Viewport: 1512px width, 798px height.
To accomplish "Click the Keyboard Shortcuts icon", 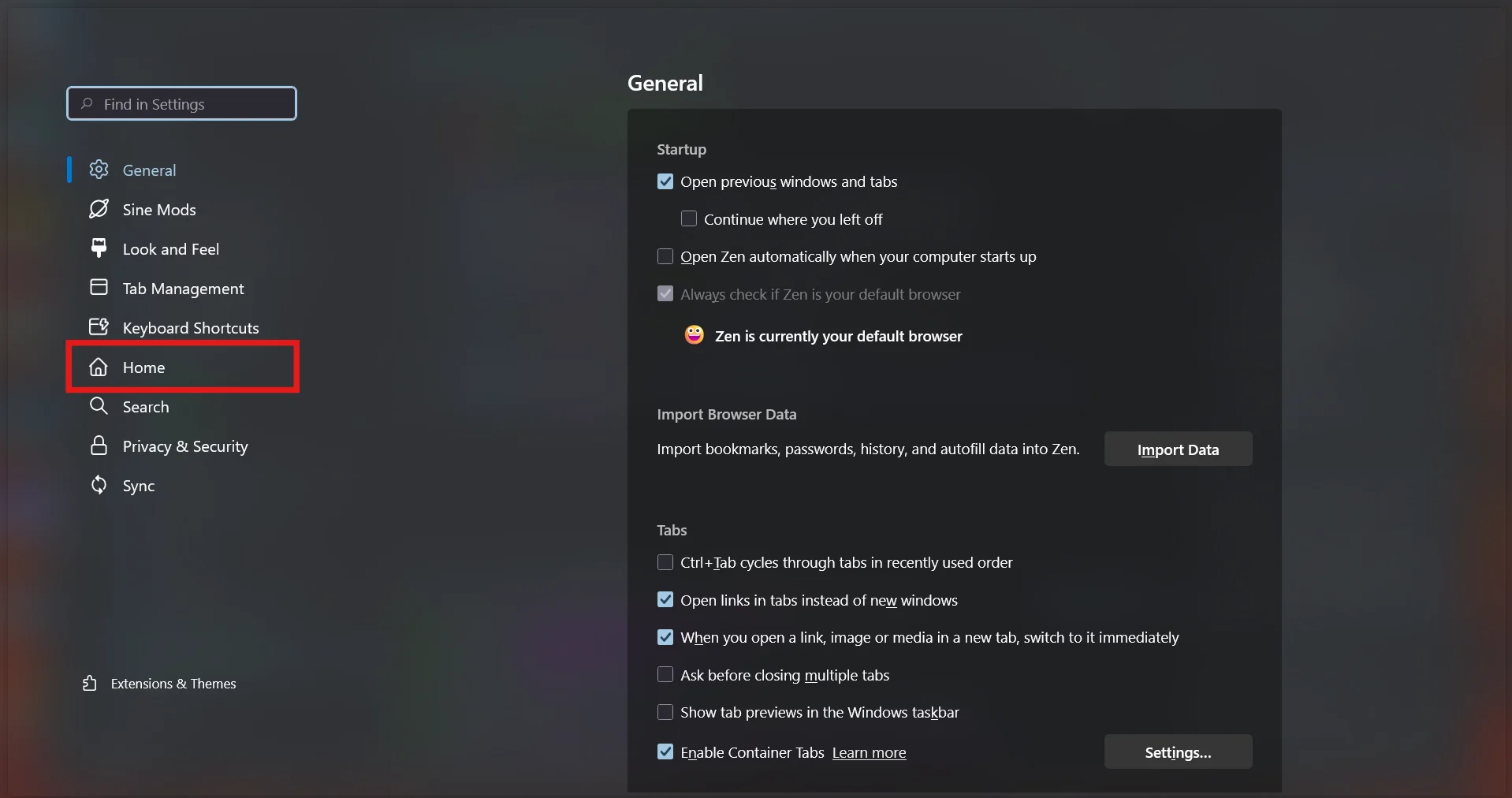I will click(99, 327).
